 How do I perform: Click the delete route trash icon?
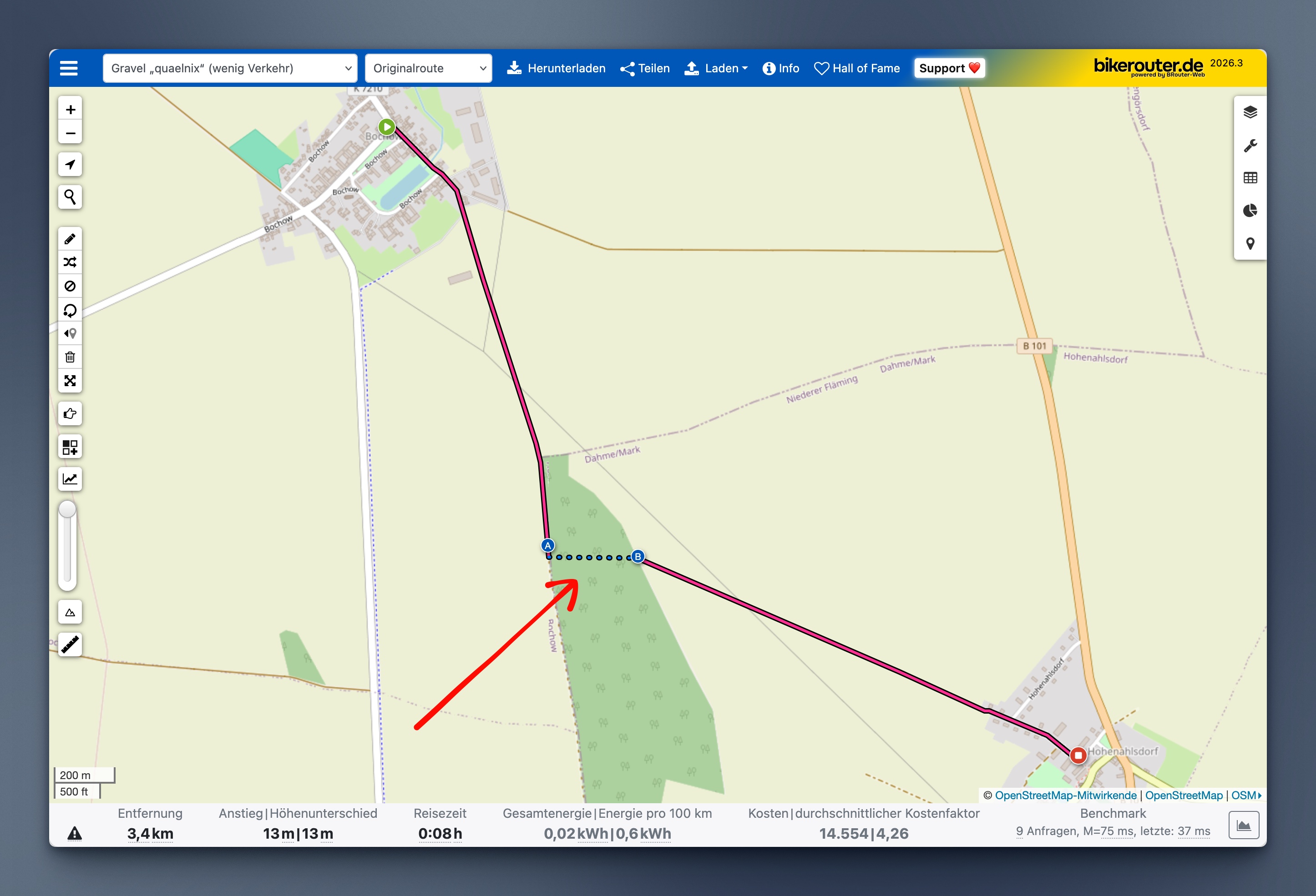point(70,357)
